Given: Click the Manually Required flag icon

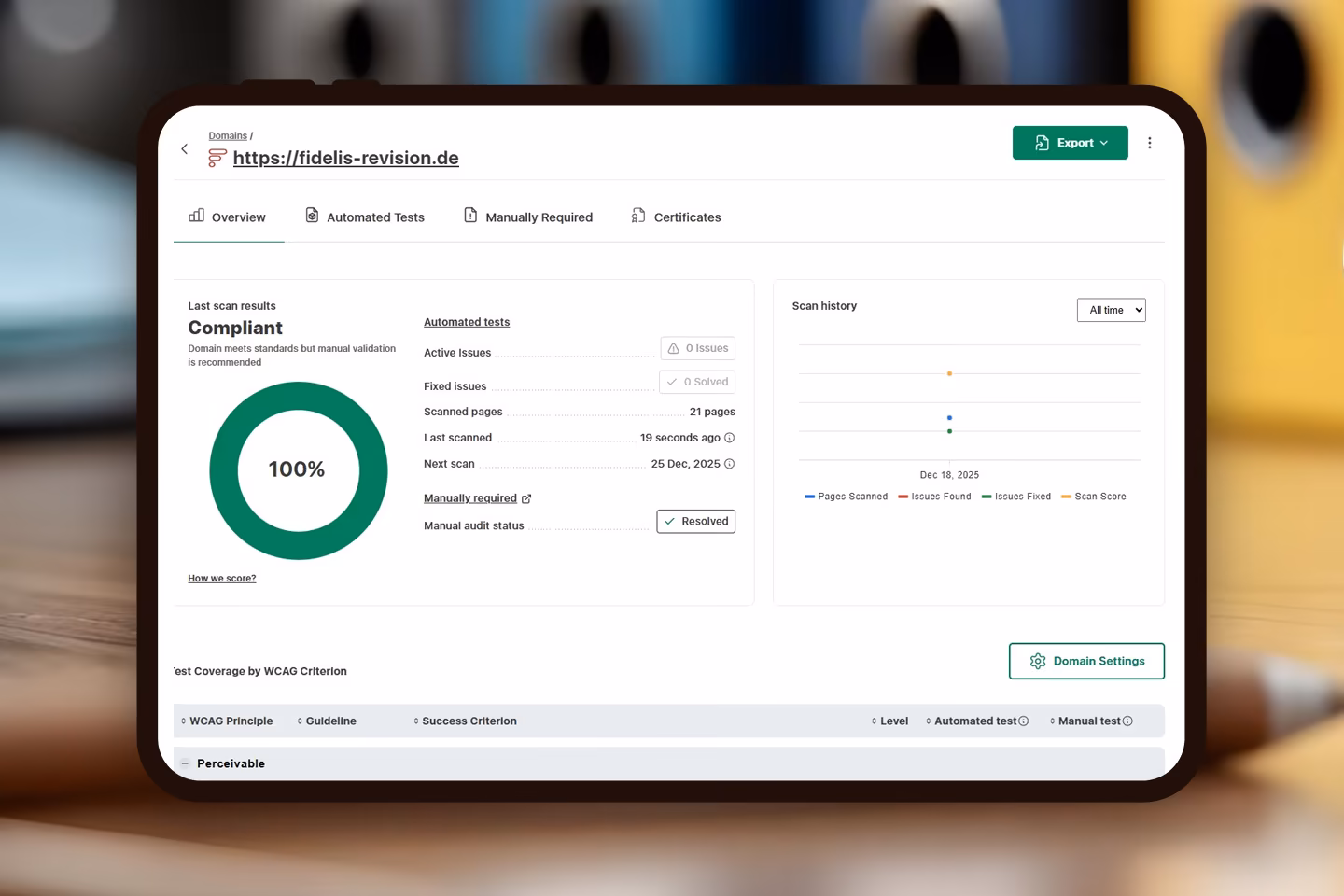Looking at the screenshot, I should point(469,214).
